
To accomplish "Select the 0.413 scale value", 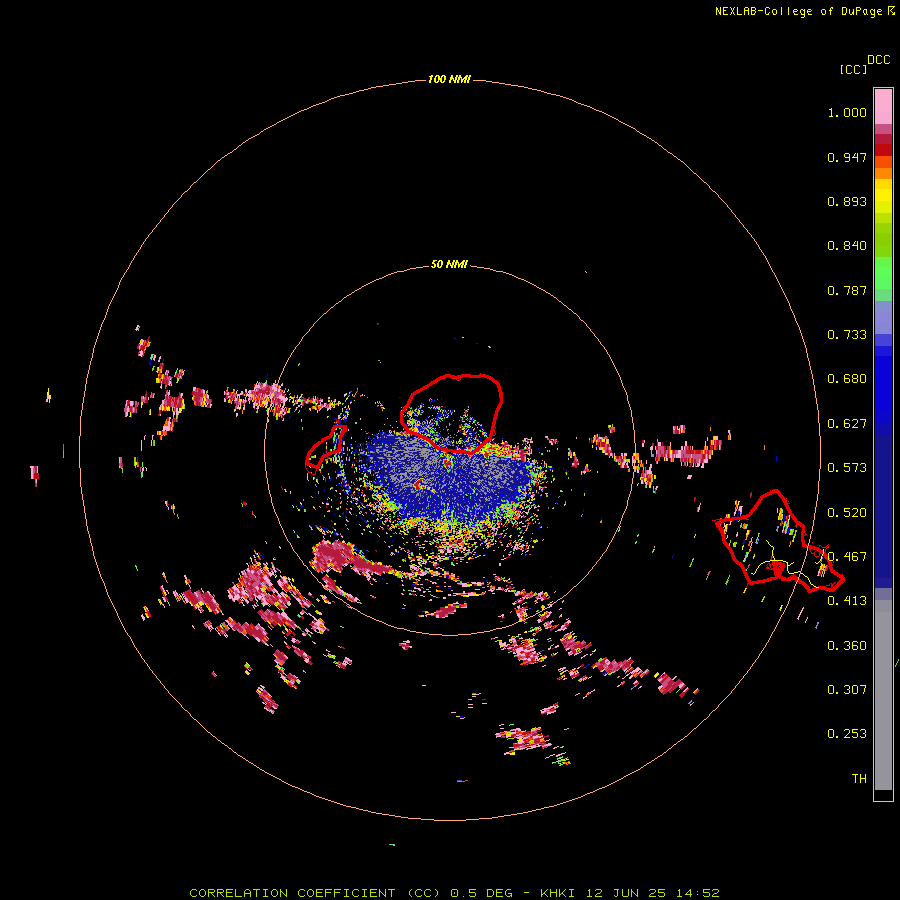I will tap(847, 601).
